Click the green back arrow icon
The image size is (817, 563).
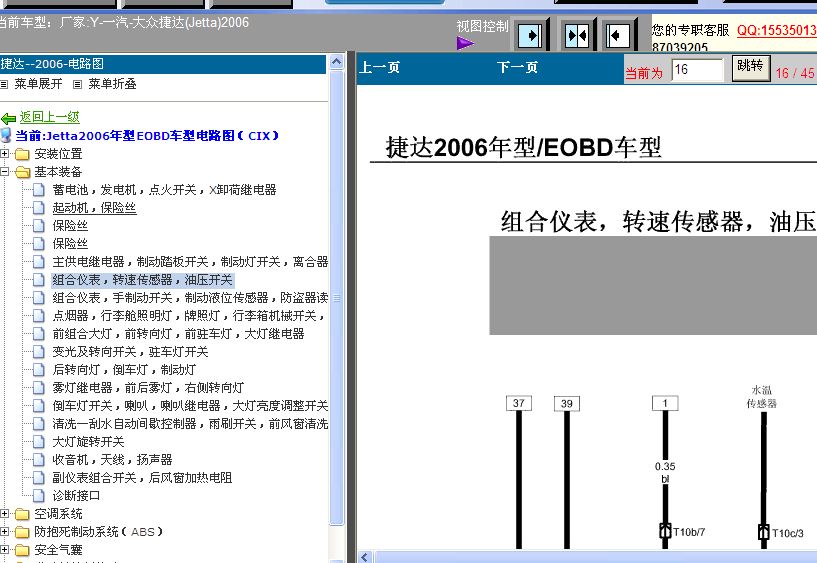[x=8, y=118]
